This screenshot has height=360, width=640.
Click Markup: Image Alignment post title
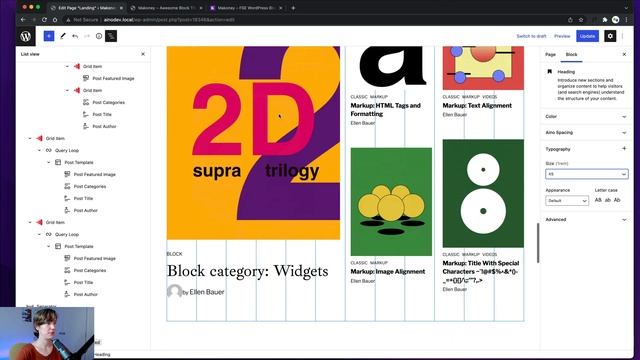coord(388,271)
